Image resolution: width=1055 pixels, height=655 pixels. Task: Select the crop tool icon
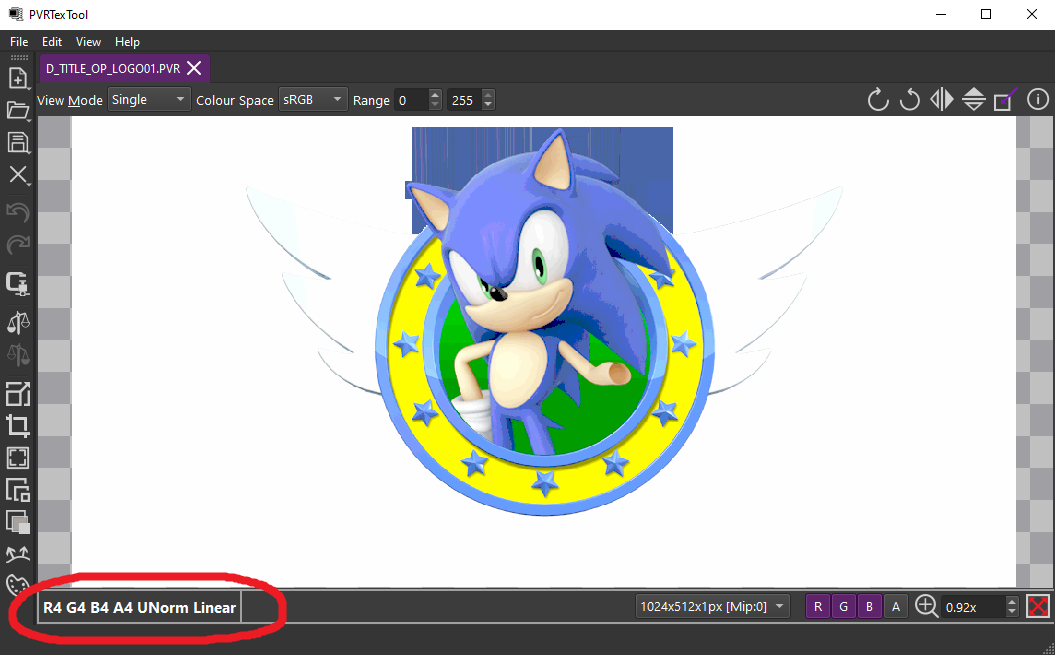tap(17, 426)
